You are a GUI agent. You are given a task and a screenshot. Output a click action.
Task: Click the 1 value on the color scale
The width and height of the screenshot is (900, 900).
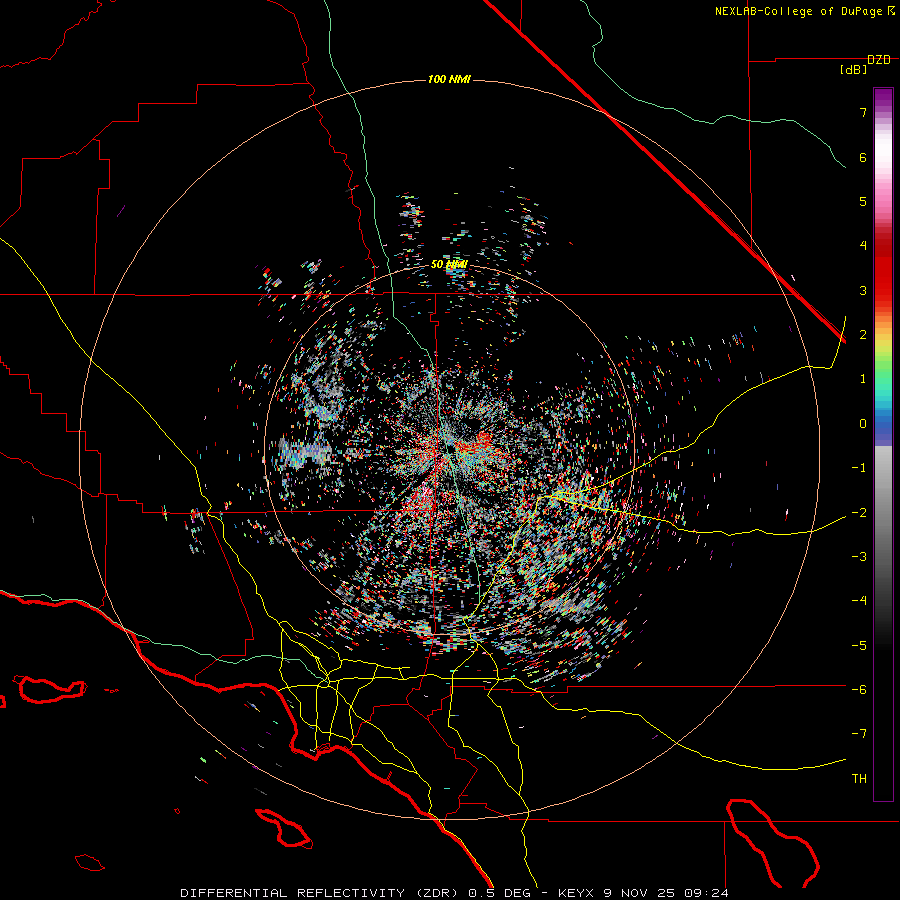pyautogui.click(x=863, y=379)
